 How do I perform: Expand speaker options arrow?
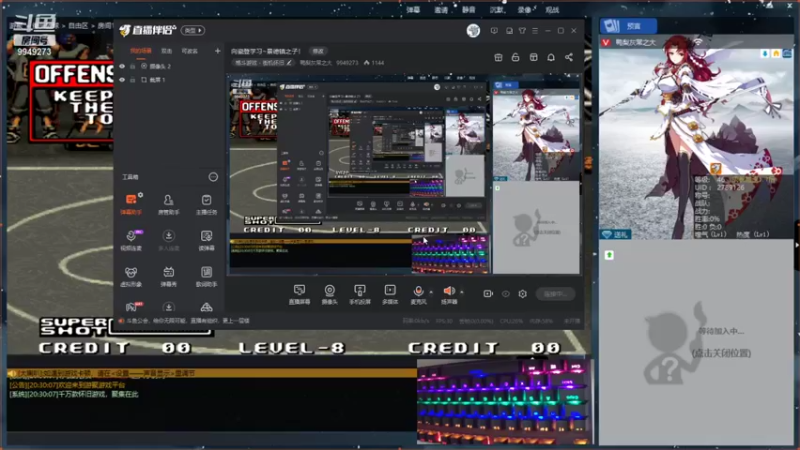point(462,292)
